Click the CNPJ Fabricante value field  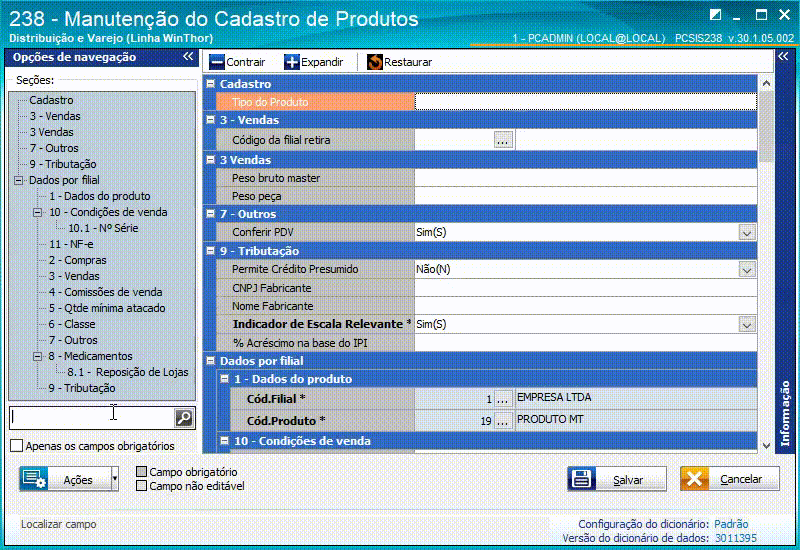click(586, 288)
